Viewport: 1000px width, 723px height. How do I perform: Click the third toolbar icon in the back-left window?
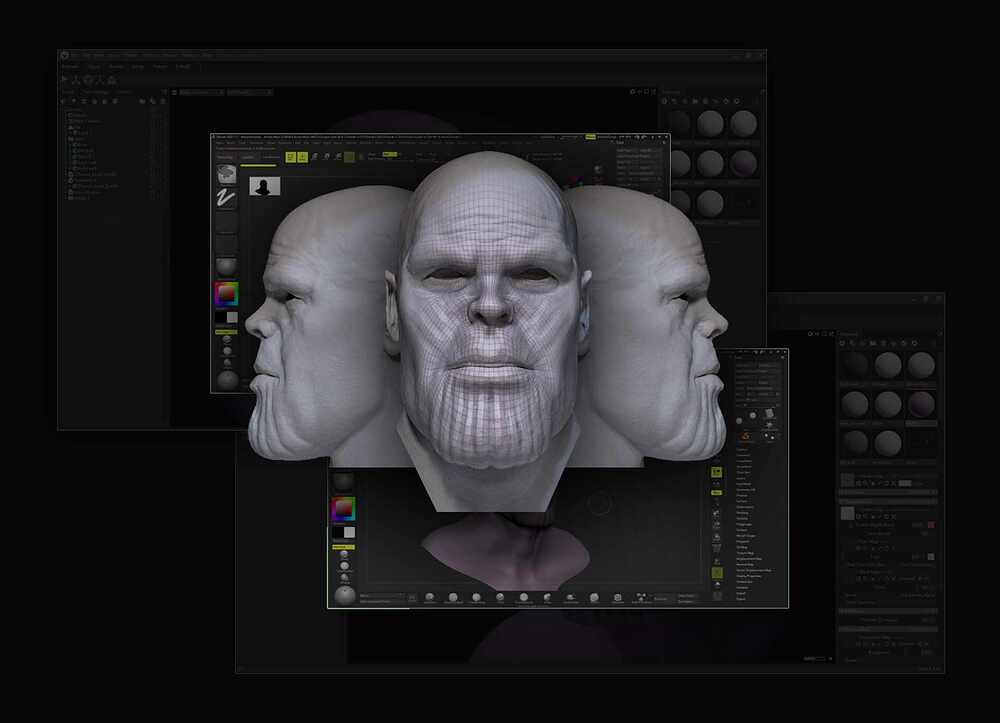click(88, 80)
